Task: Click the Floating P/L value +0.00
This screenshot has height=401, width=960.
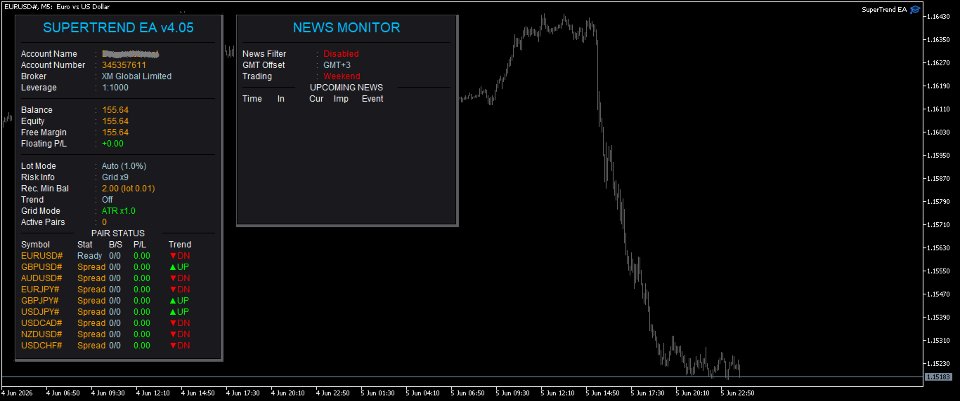Action: pyautogui.click(x=113, y=144)
